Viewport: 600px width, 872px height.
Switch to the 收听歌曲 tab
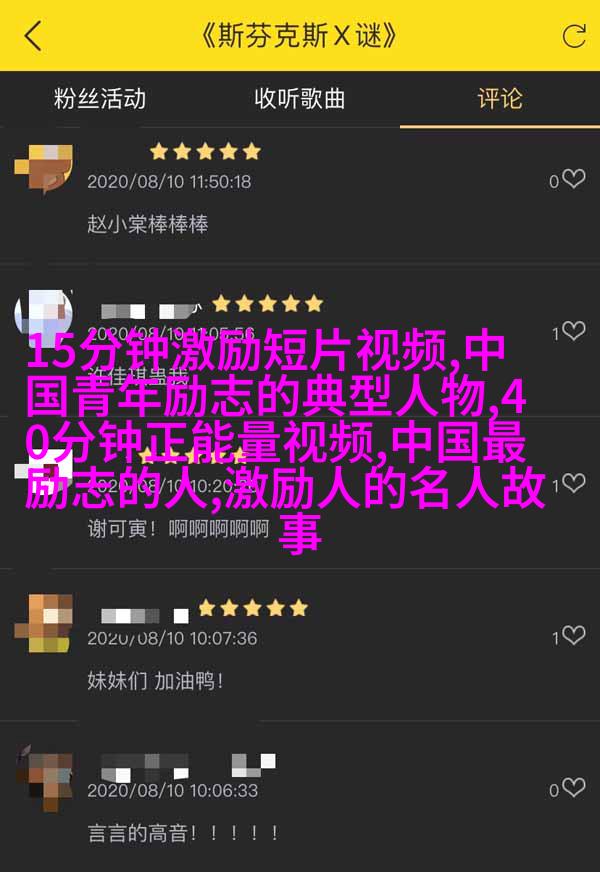click(x=299, y=99)
